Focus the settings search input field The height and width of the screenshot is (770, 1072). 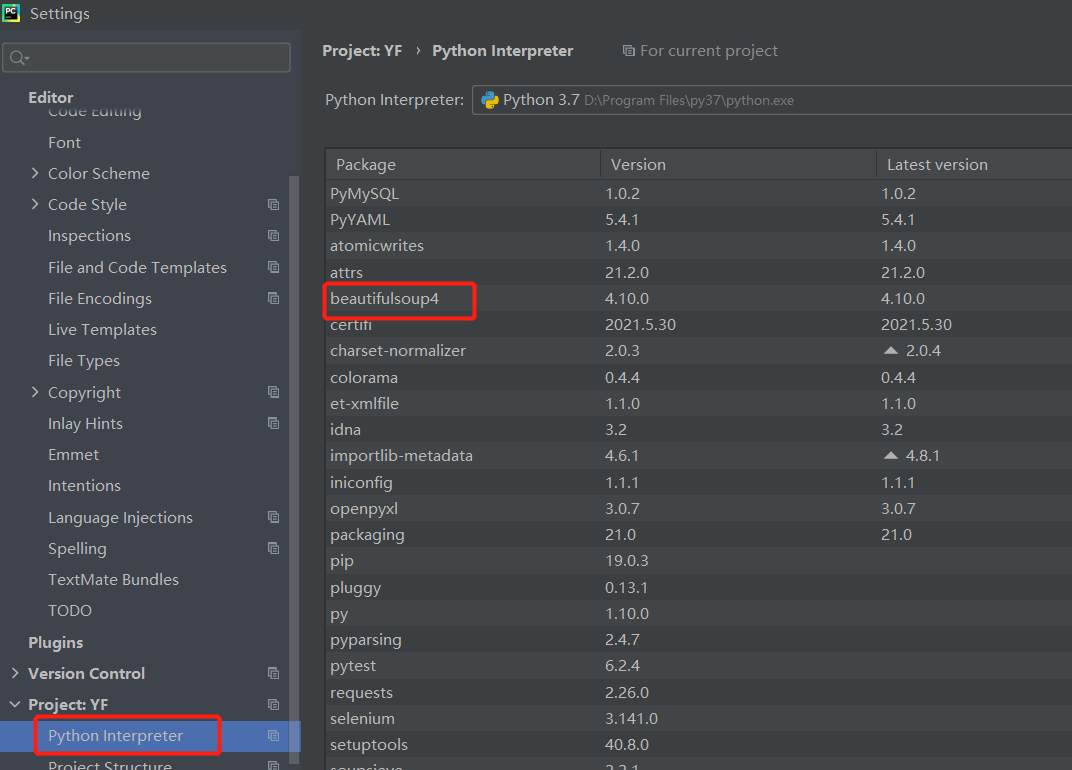click(x=146, y=57)
